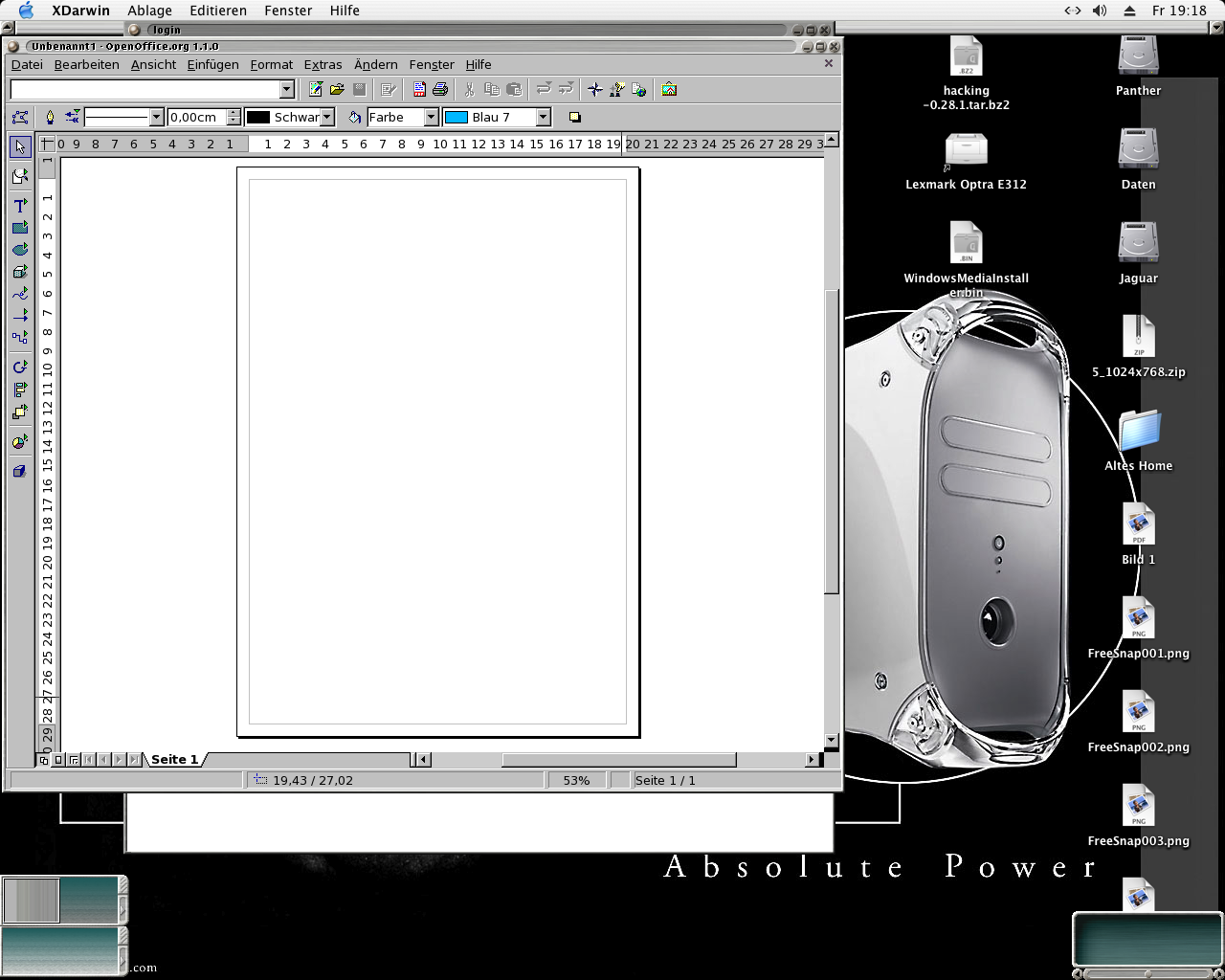
Task: Open the Altes Home folder on desktop
Action: coord(1138,433)
